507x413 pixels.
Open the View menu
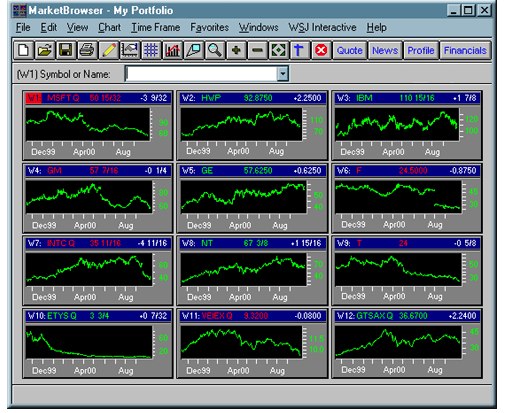[x=77, y=27]
